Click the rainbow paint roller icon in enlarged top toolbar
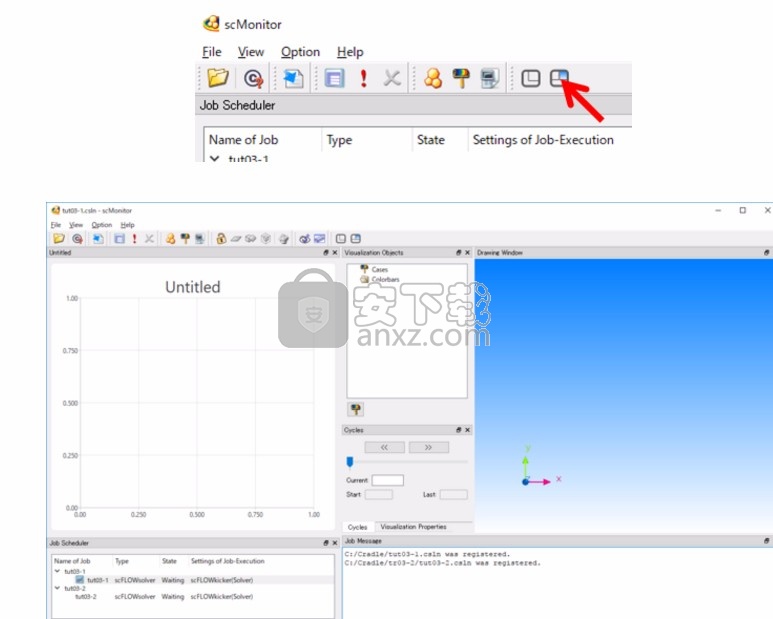Image resolution: width=773 pixels, height=619 pixels. [x=461, y=78]
